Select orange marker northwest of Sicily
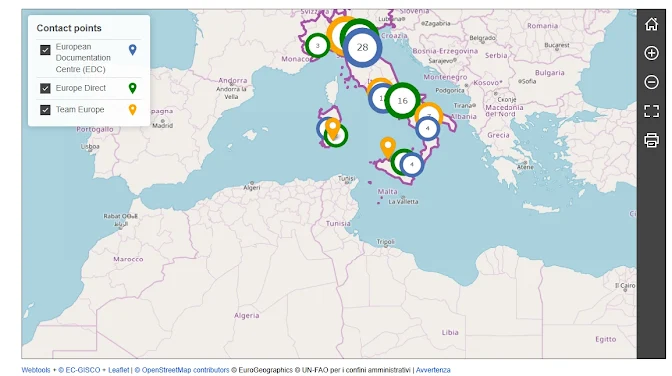Viewport: 672px width, 376px height. (388, 148)
